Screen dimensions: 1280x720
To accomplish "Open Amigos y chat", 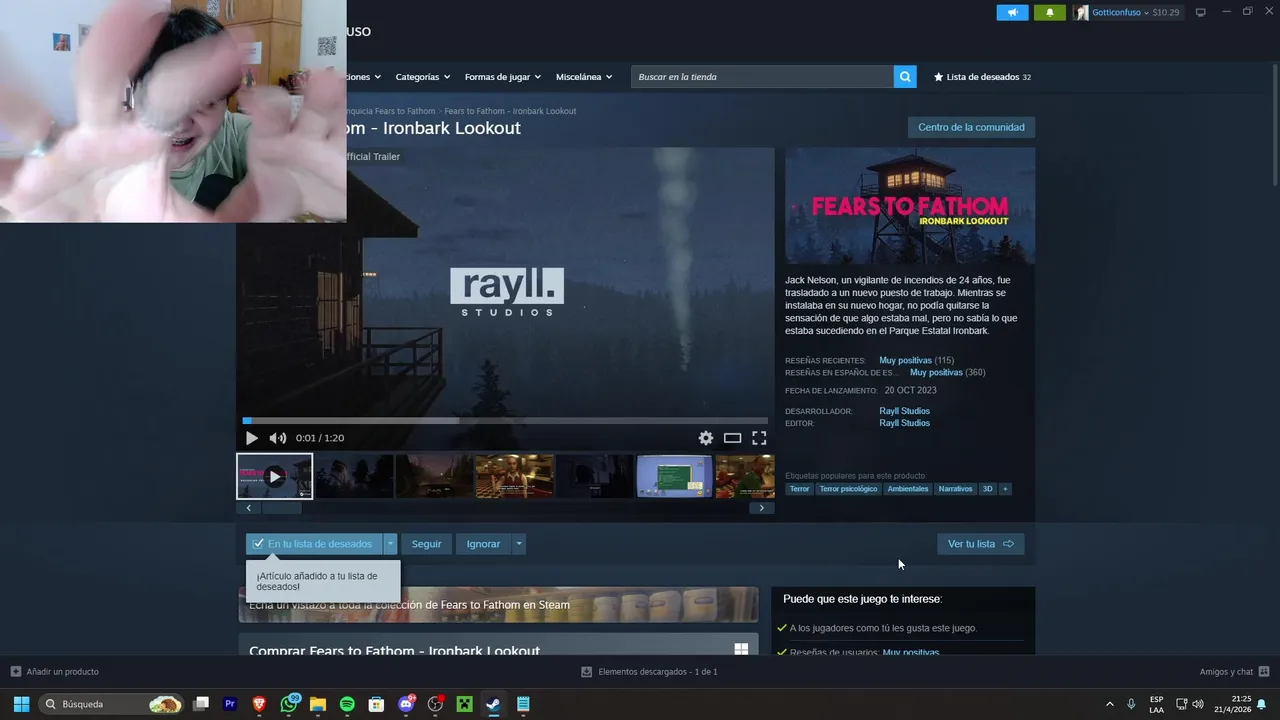I will (x=1234, y=672).
